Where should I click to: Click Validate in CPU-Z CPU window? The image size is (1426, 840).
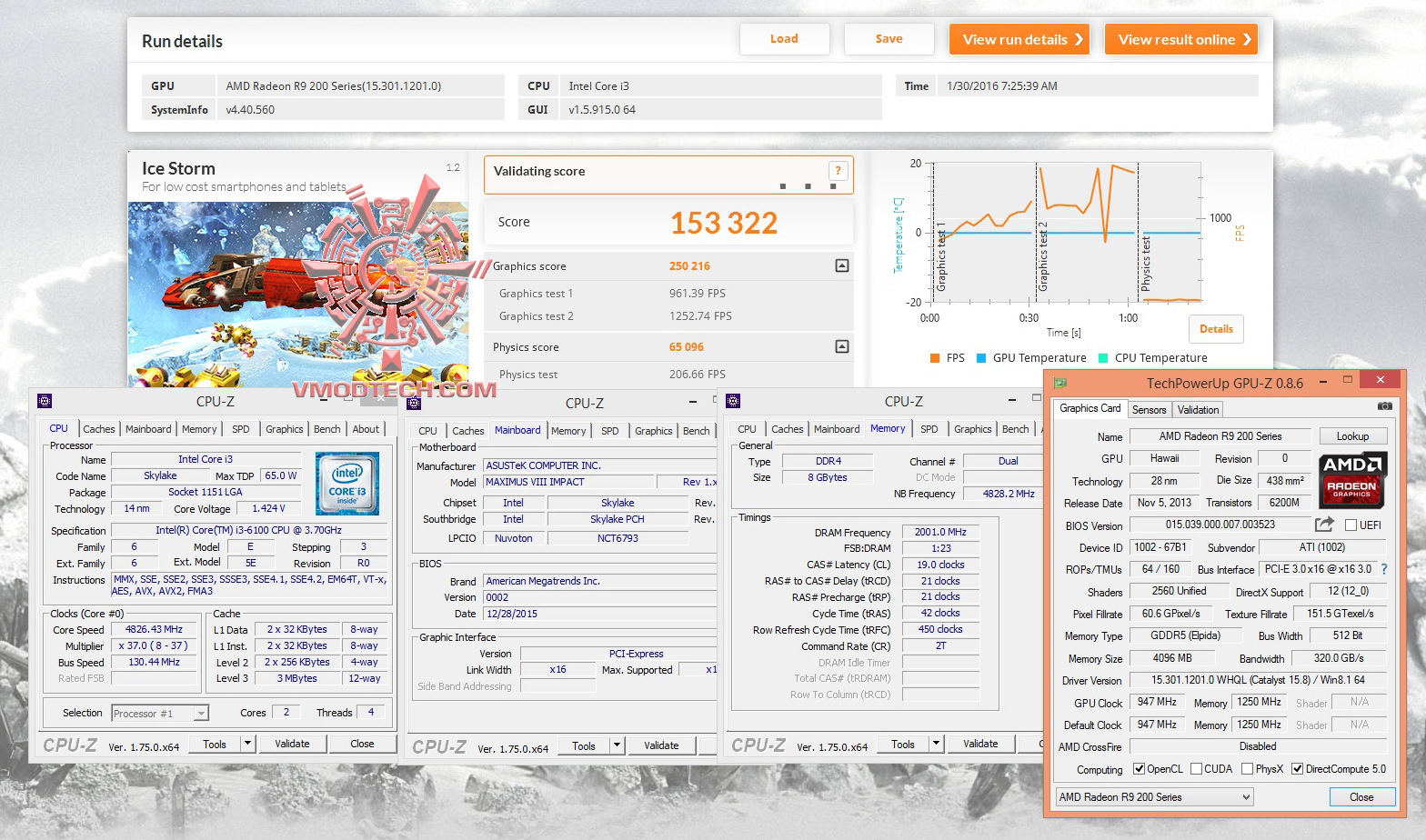[292, 744]
